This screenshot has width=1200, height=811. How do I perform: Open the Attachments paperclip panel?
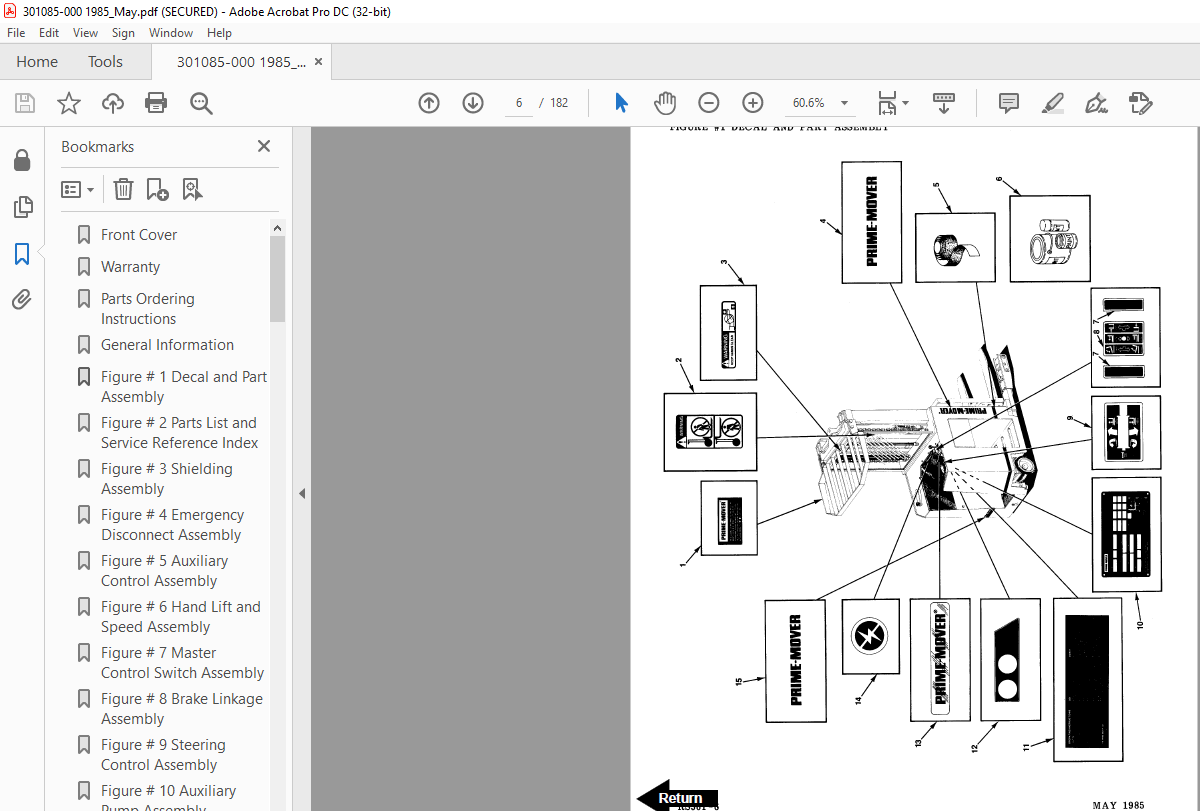[22, 299]
